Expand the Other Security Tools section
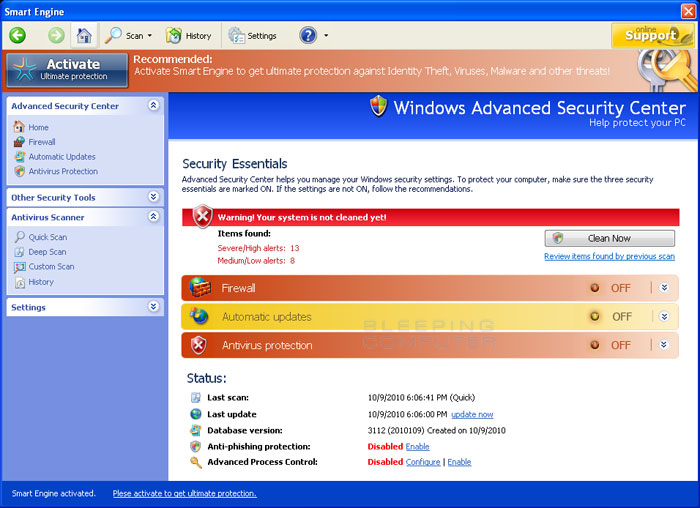This screenshot has height=508, width=700. tap(153, 197)
